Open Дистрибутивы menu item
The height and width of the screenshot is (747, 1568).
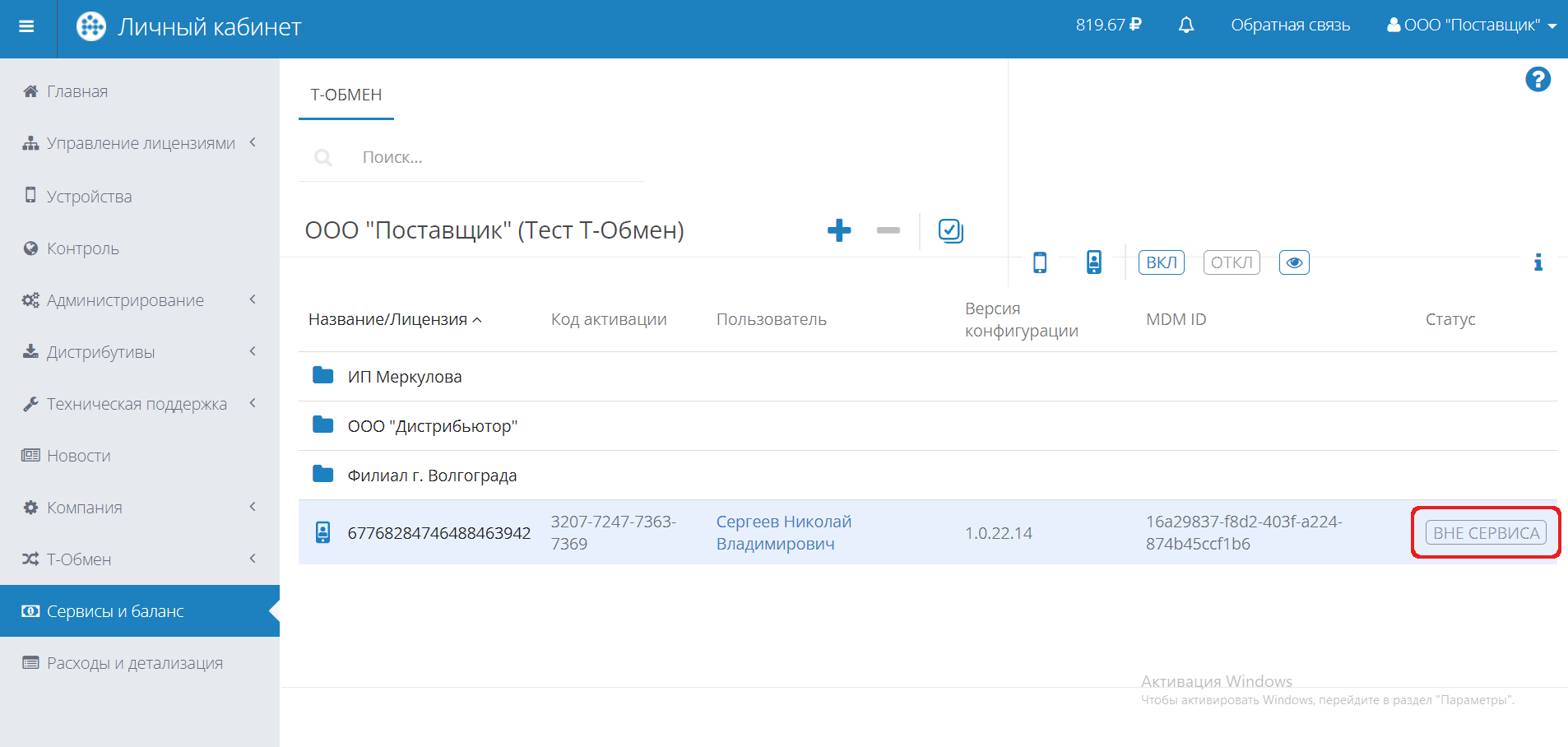pyautogui.click(x=100, y=352)
